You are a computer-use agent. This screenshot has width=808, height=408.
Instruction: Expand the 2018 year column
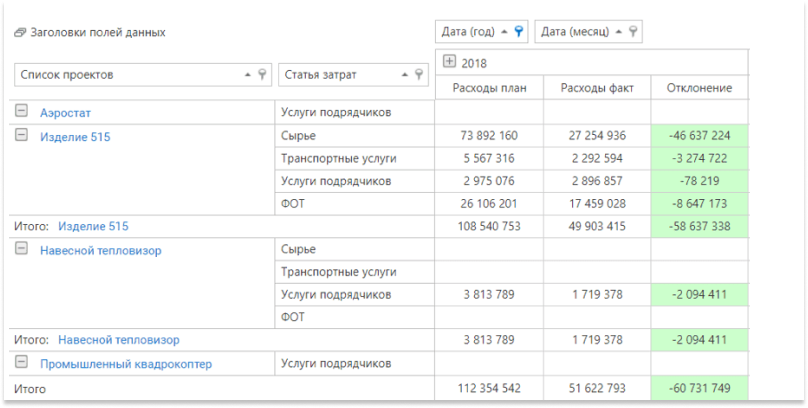(449, 63)
